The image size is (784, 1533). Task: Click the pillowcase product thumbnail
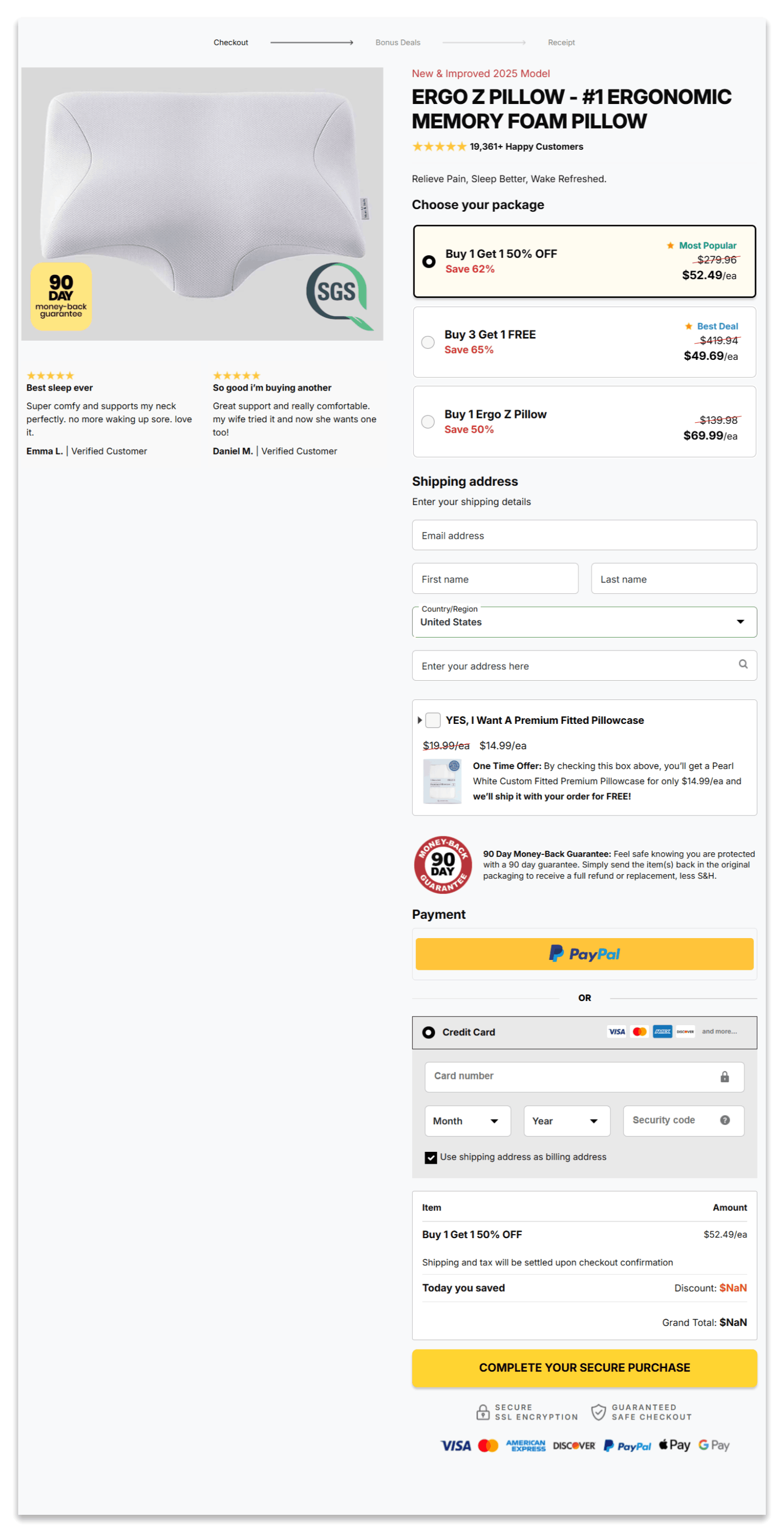tap(442, 782)
